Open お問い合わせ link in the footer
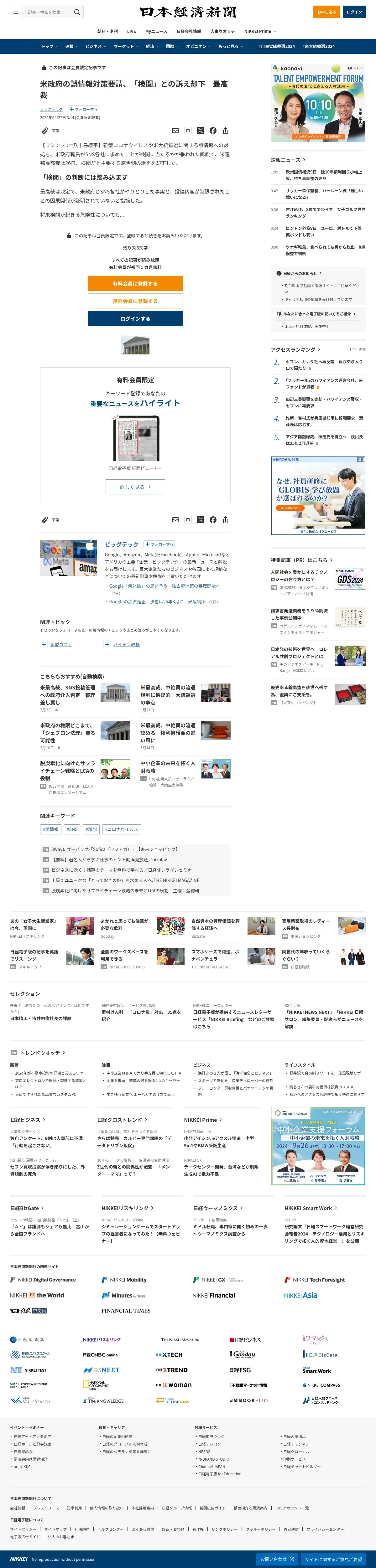This screenshot has width=376, height=1568. click(277, 1559)
